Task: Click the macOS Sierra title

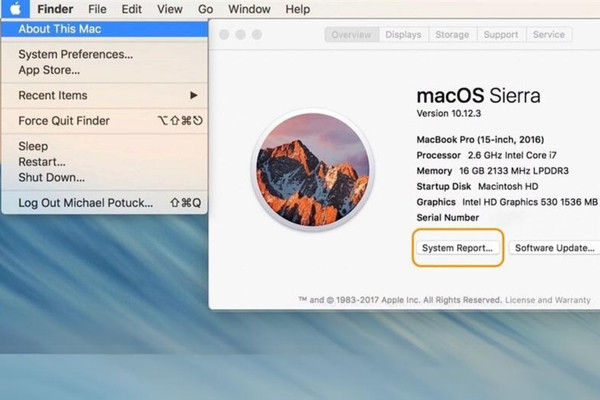Action: [x=478, y=96]
